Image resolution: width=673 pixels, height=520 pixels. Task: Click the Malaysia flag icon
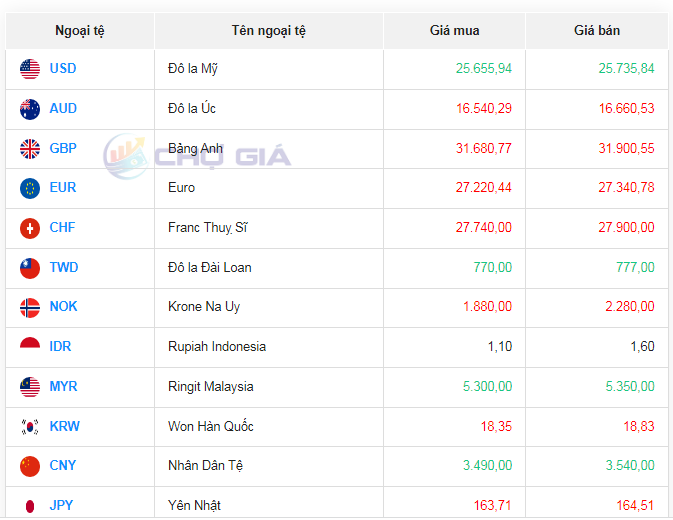click(30, 387)
